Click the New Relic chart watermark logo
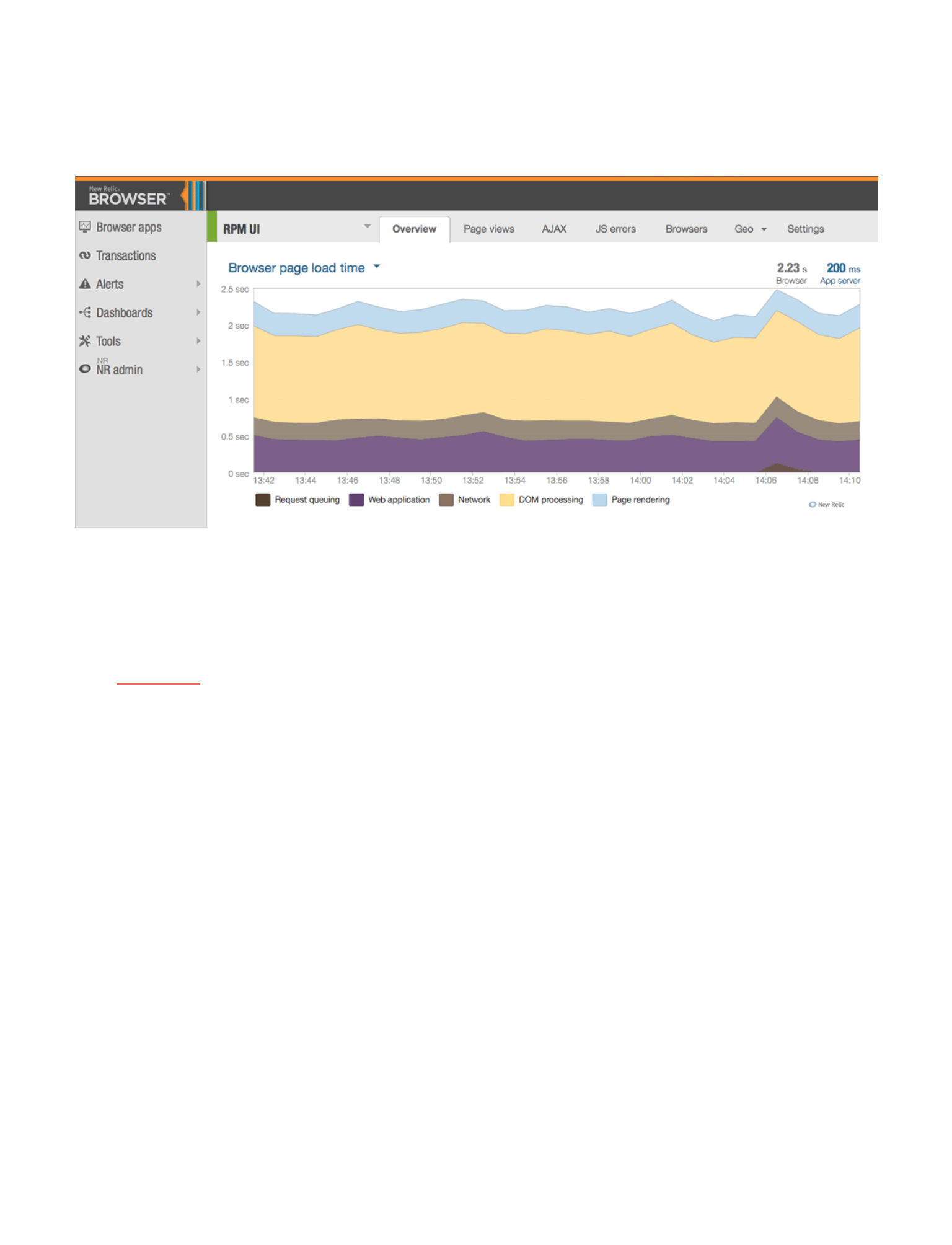 coord(826,505)
